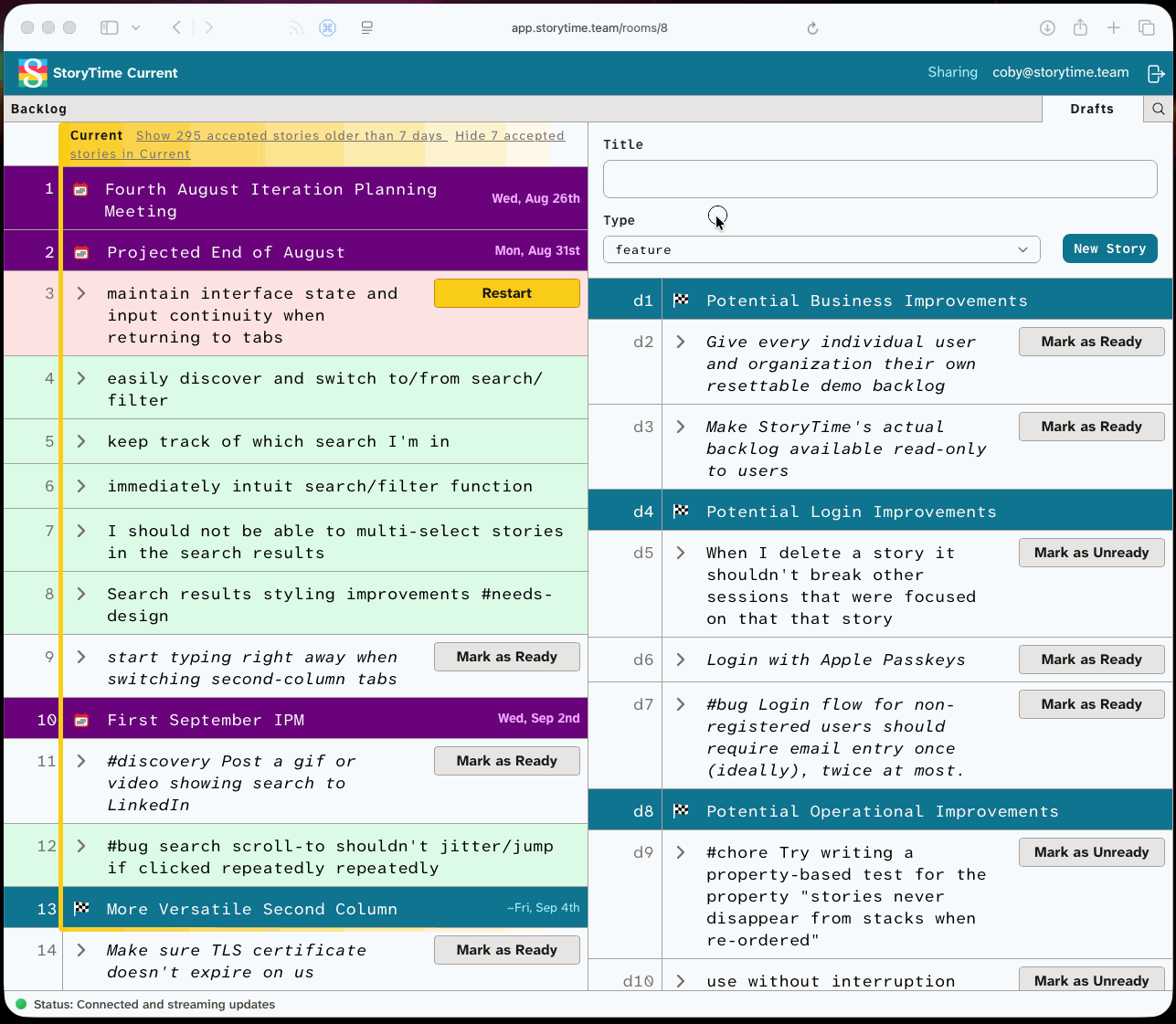
Task: Click the RSS feed icon in the toolbar
Action: click(295, 28)
